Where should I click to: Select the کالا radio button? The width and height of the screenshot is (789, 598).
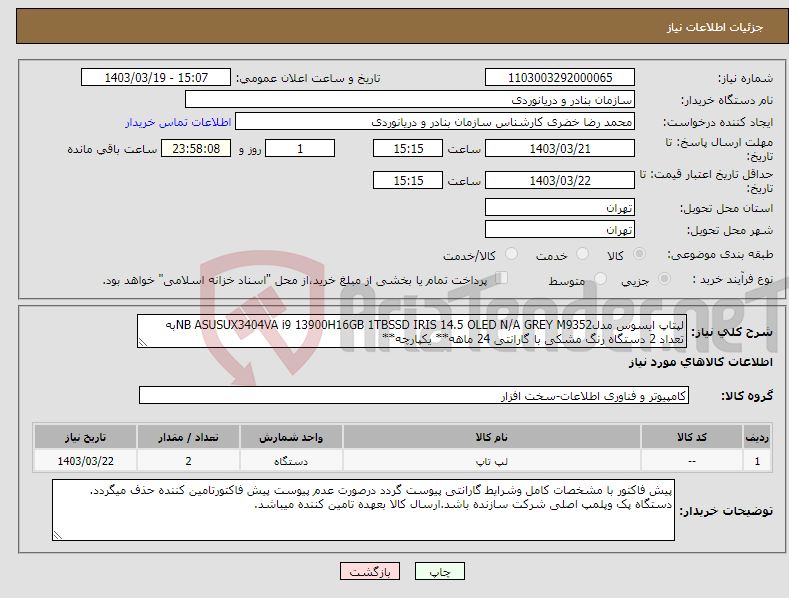639,254
